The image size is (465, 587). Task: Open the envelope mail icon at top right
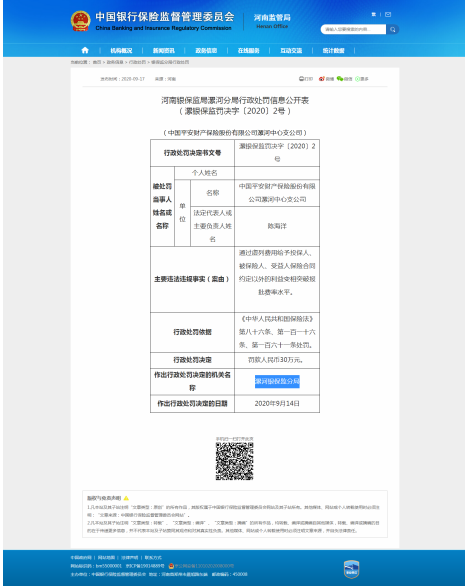coord(388,15)
